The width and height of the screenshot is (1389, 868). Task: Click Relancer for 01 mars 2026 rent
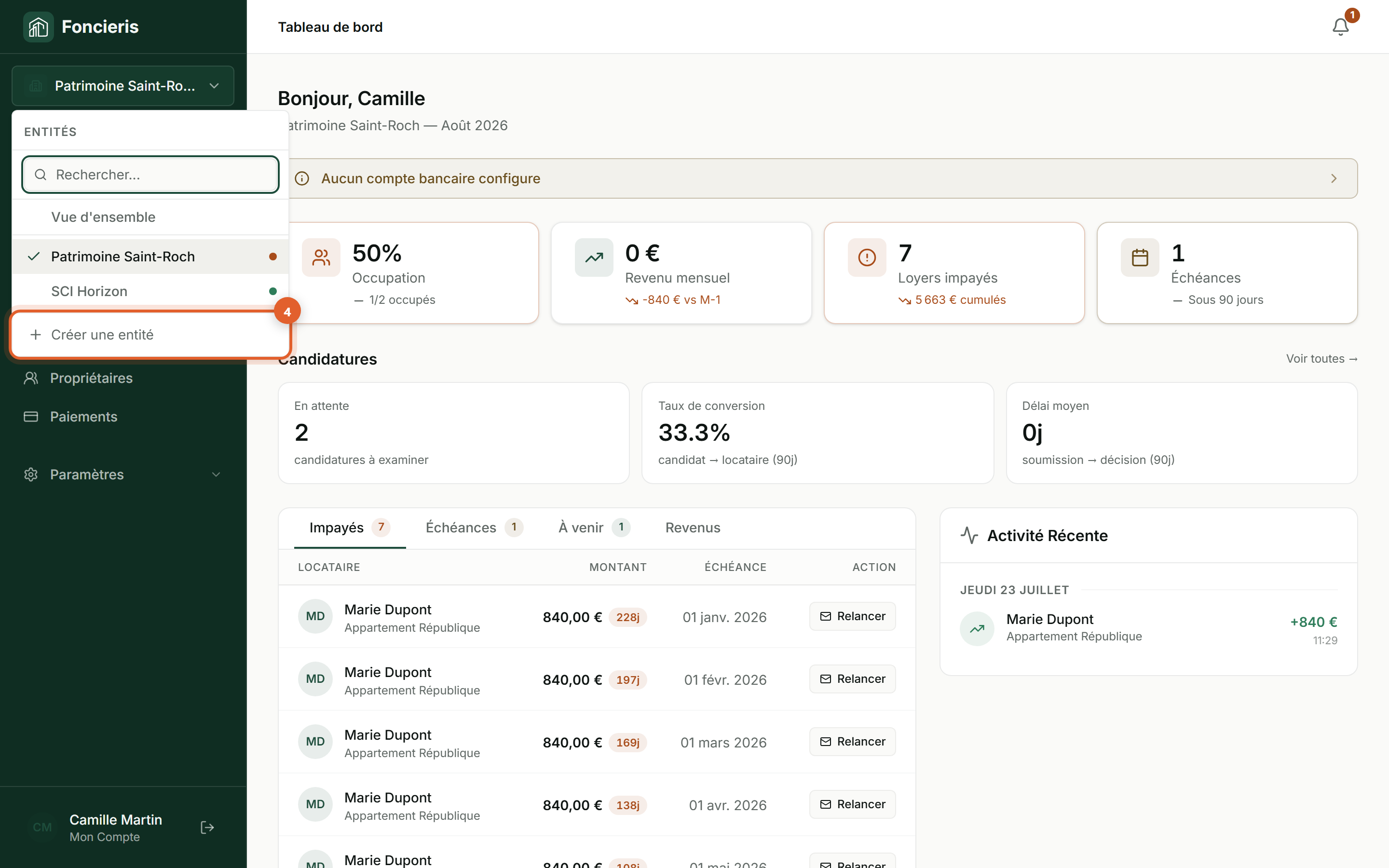pos(852,741)
